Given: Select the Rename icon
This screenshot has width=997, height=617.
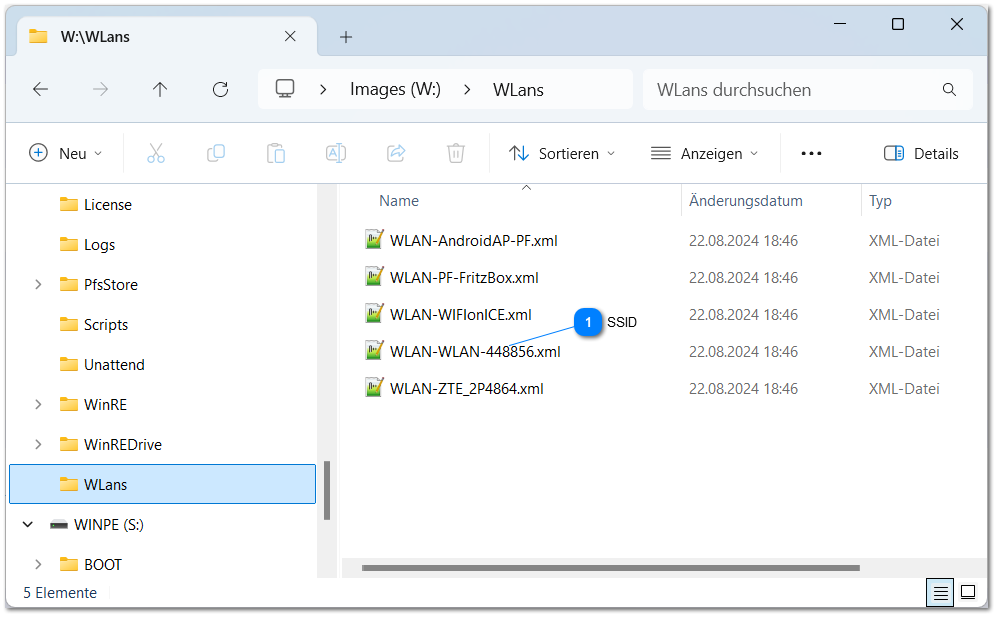Looking at the screenshot, I should click(335, 153).
